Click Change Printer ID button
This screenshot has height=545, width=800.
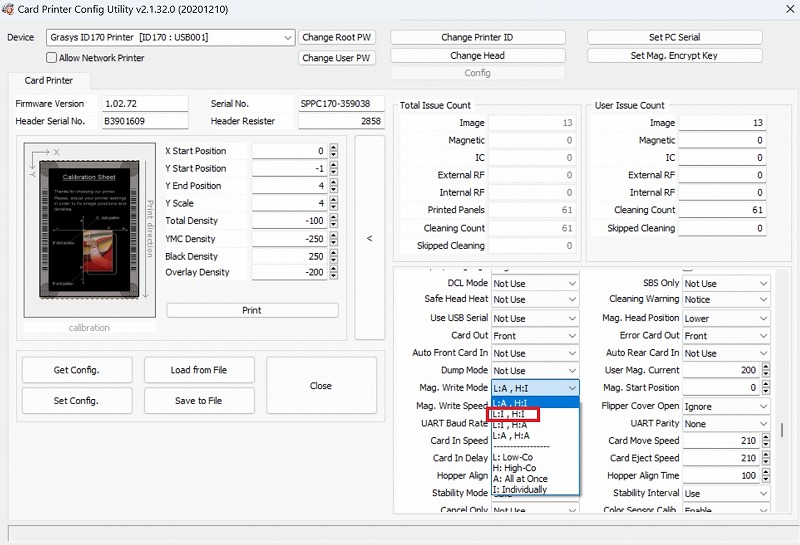tap(478, 37)
